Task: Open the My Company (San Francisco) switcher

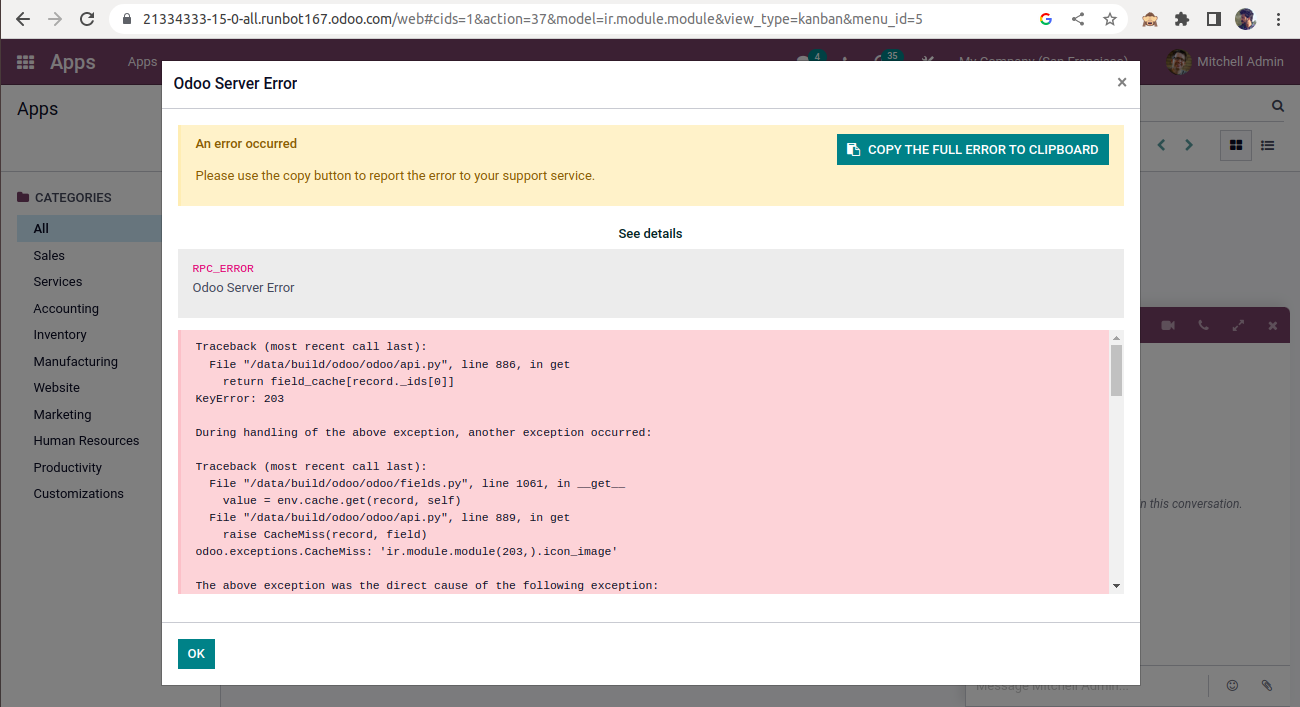Action: [1043, 62]
